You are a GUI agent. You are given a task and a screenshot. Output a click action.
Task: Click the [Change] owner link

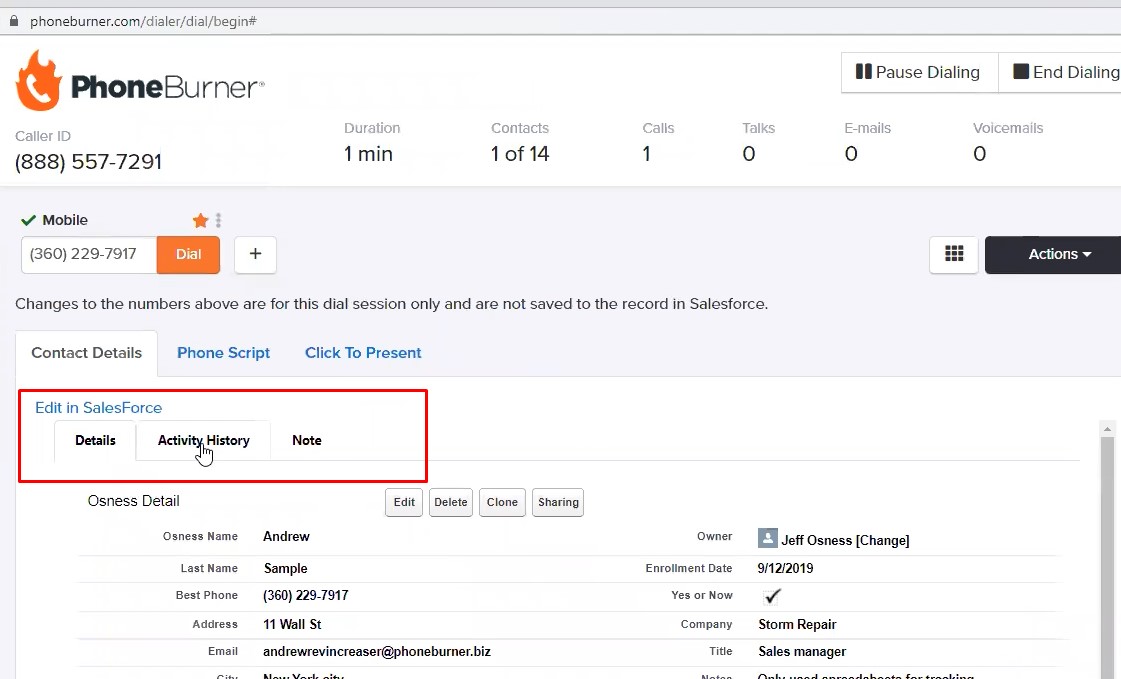(883, 540)
